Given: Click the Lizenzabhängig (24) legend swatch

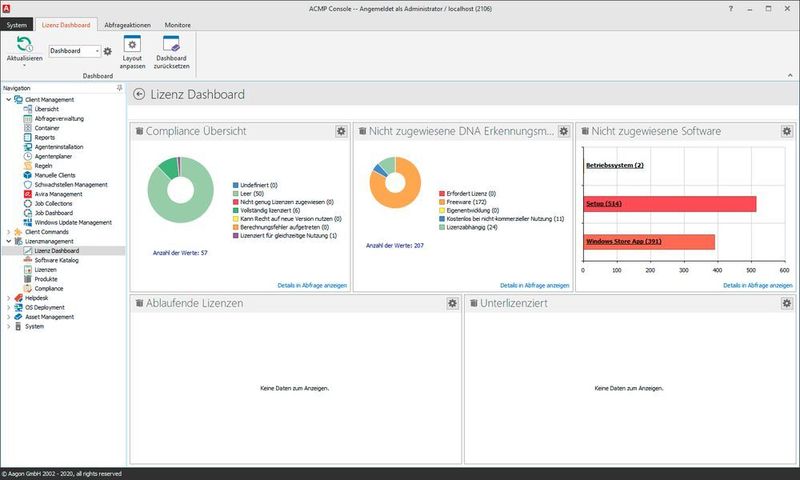Looking at the screenshot, I should click(442, 227).
